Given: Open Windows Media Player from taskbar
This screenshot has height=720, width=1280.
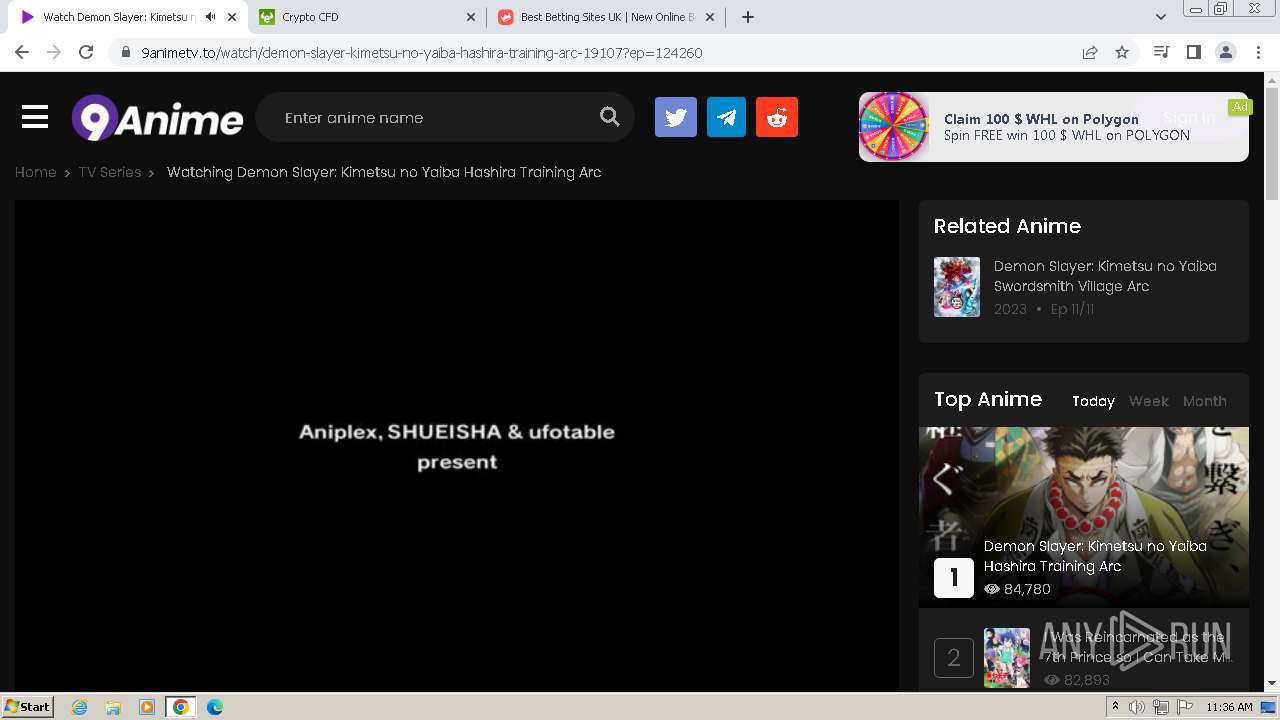Looking at the screenshot, I should click(x=147, y=707).
